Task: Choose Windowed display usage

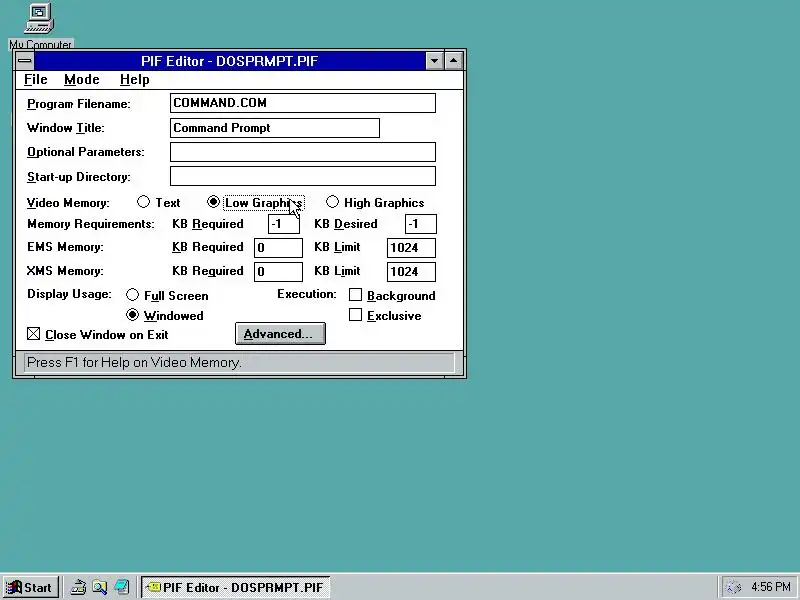Action: point(164,315)
